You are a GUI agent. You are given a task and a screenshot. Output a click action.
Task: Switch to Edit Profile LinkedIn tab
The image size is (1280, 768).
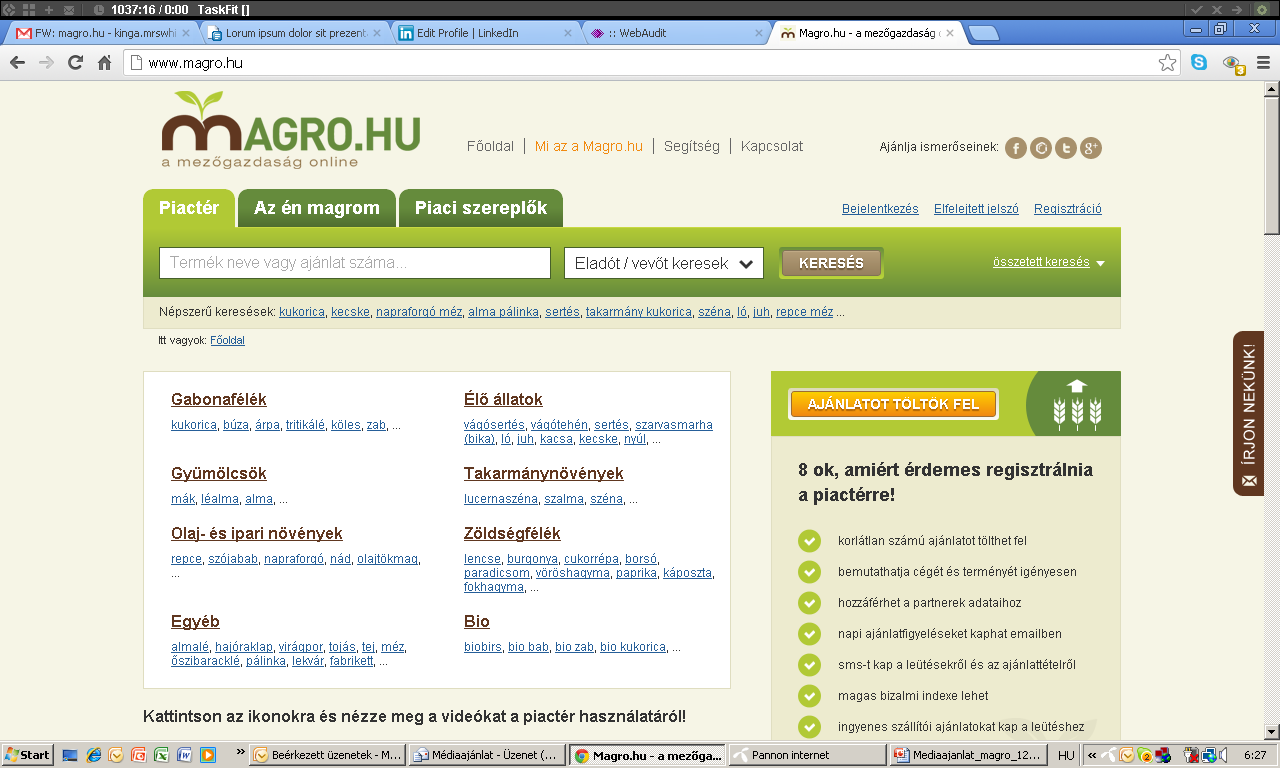pos(486,33)
